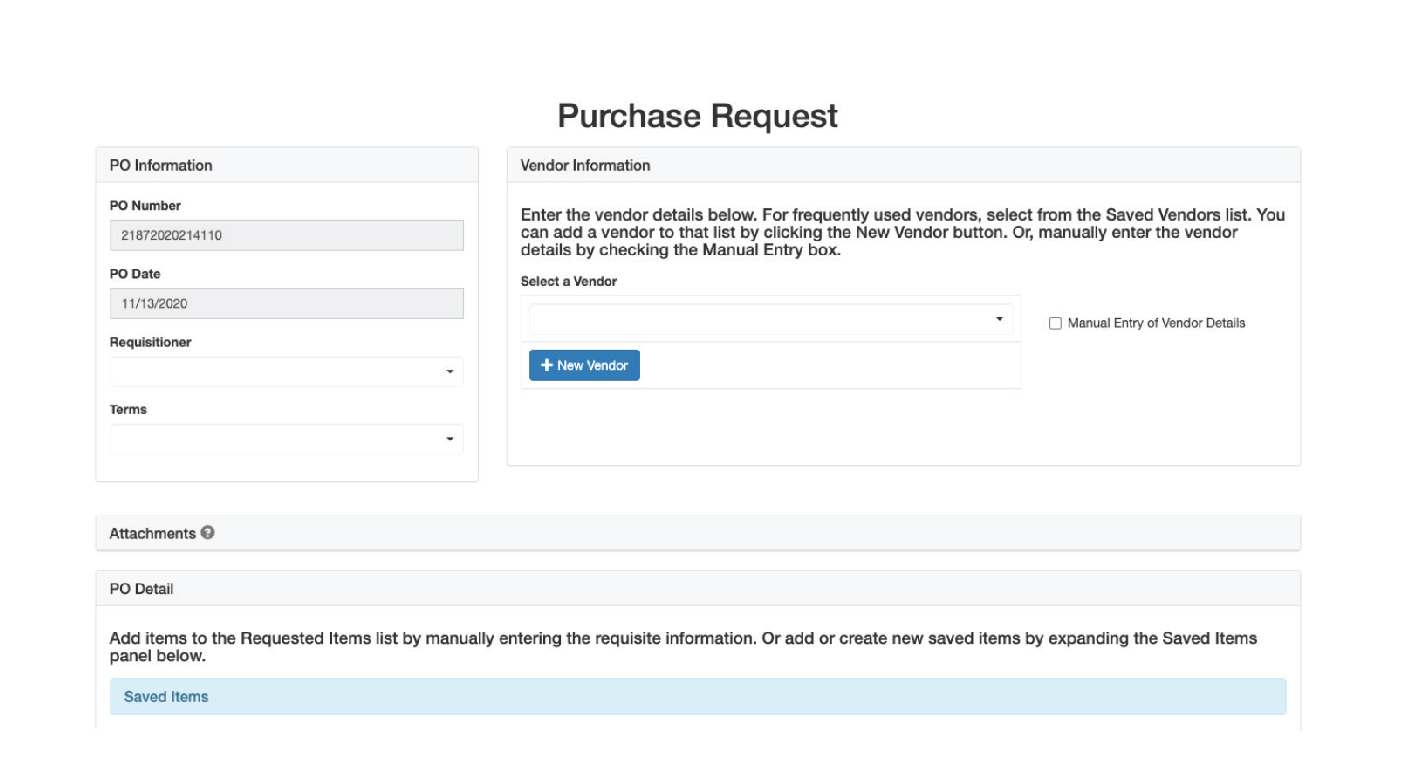
Task: Click inside the PO Number field
Action: click(x=286, y=235)
